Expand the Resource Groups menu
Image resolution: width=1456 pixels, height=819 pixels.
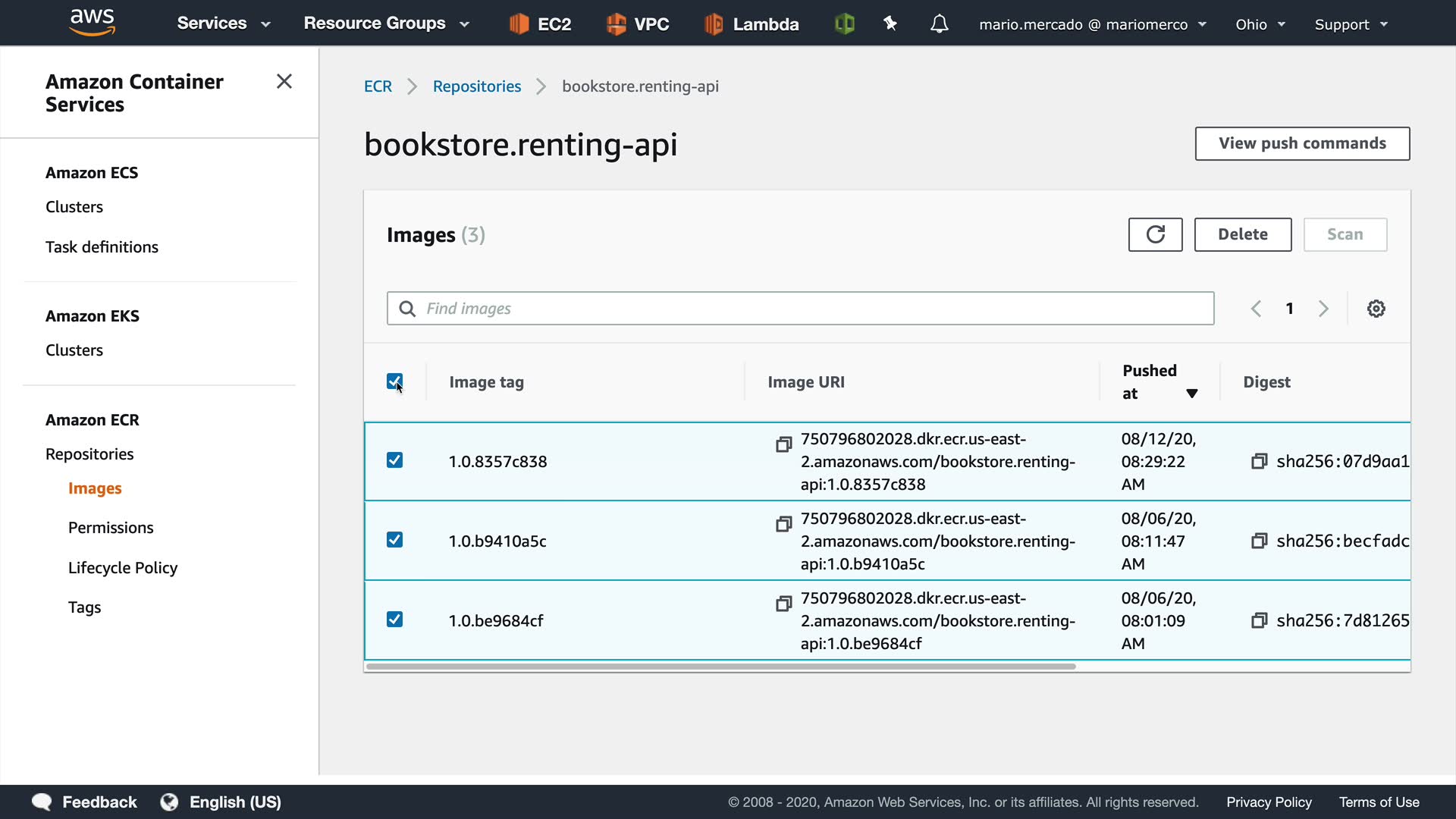[386, 24]
